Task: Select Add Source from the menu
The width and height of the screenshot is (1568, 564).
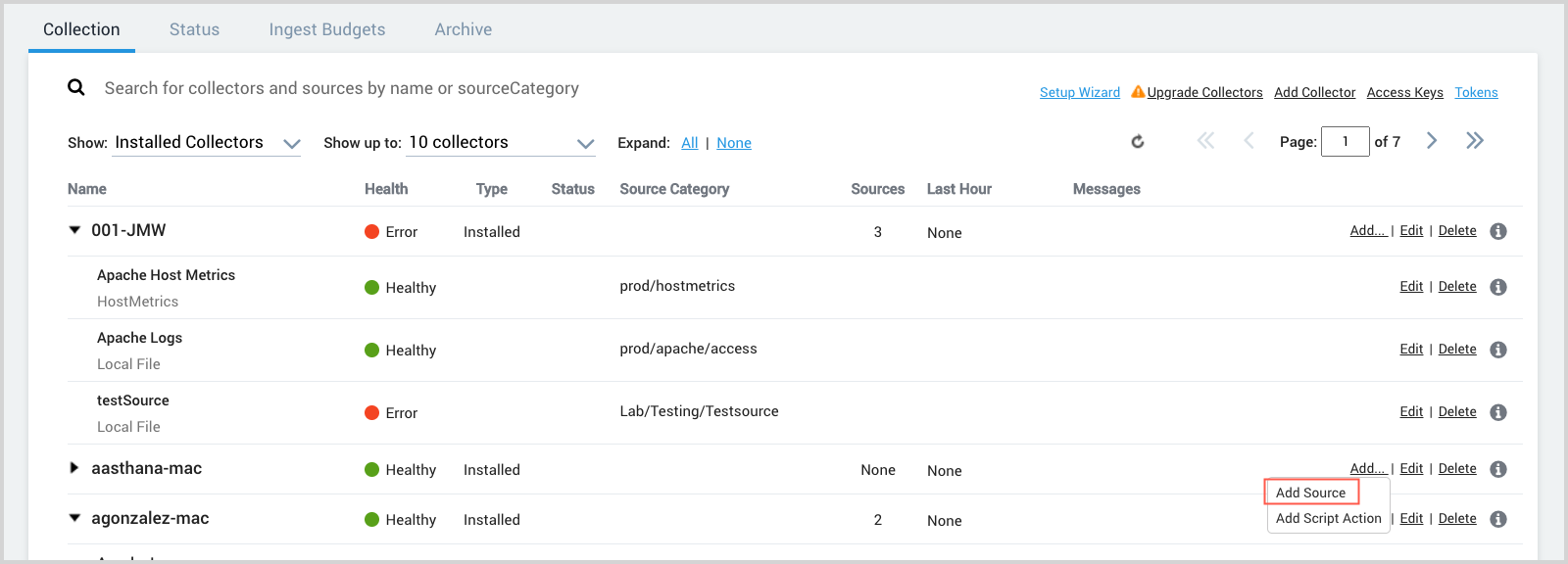Action: (x=1310, y=493)
